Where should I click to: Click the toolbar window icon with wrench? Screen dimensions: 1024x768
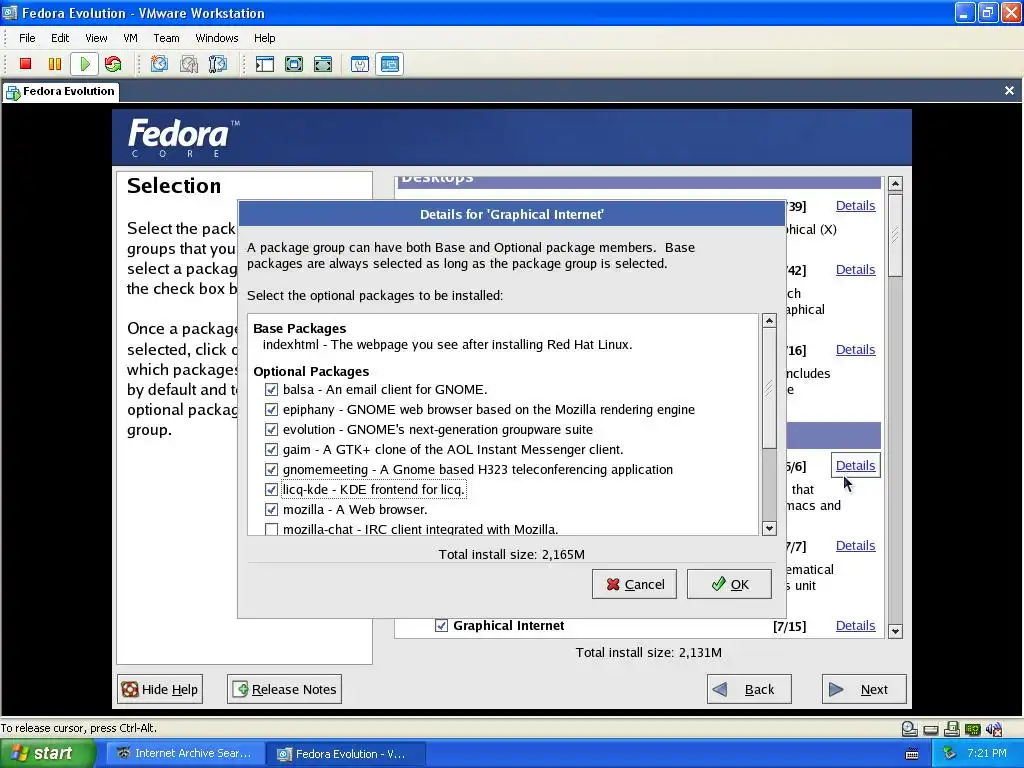(360, 63)
